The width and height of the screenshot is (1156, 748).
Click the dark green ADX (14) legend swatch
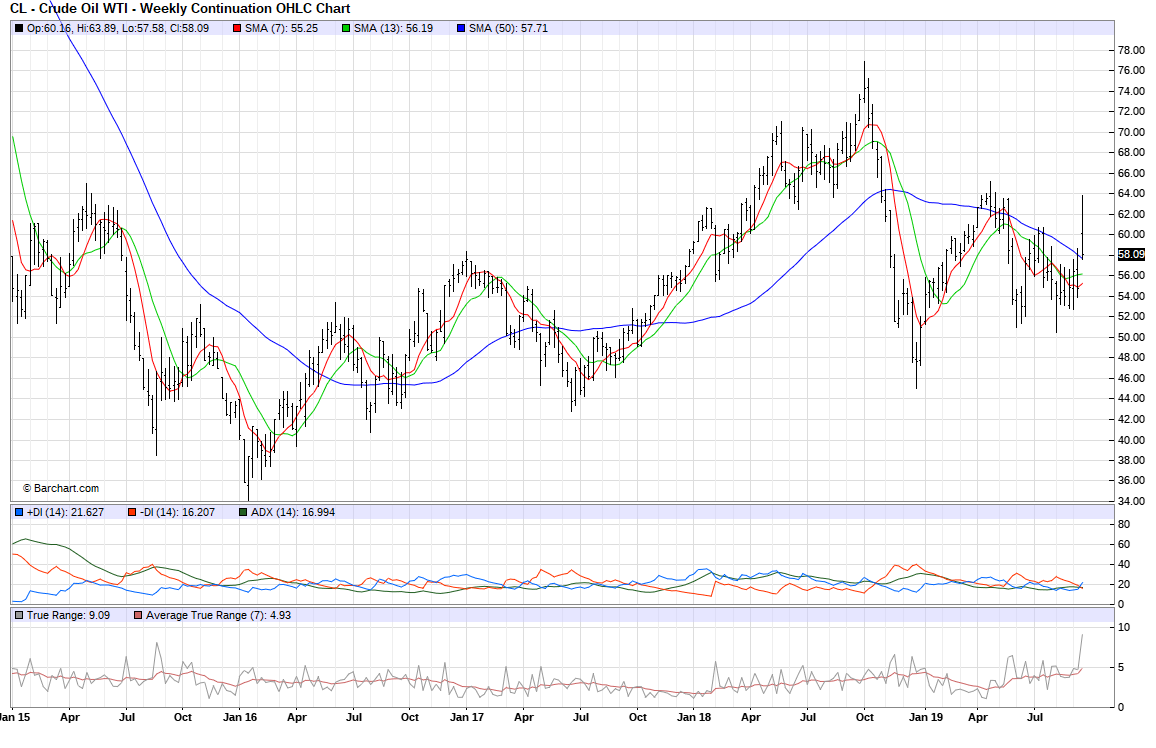[x=243, y=512]
